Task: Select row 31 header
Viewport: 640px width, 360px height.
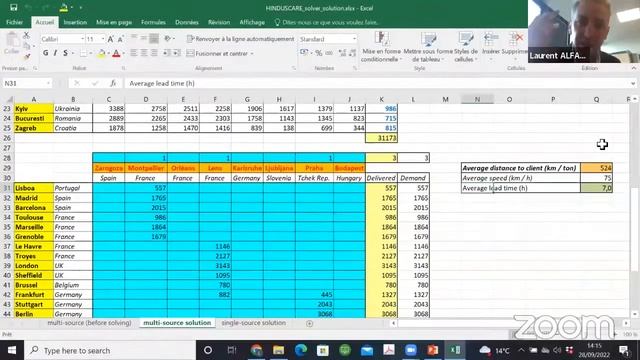Action: point(7,188)
